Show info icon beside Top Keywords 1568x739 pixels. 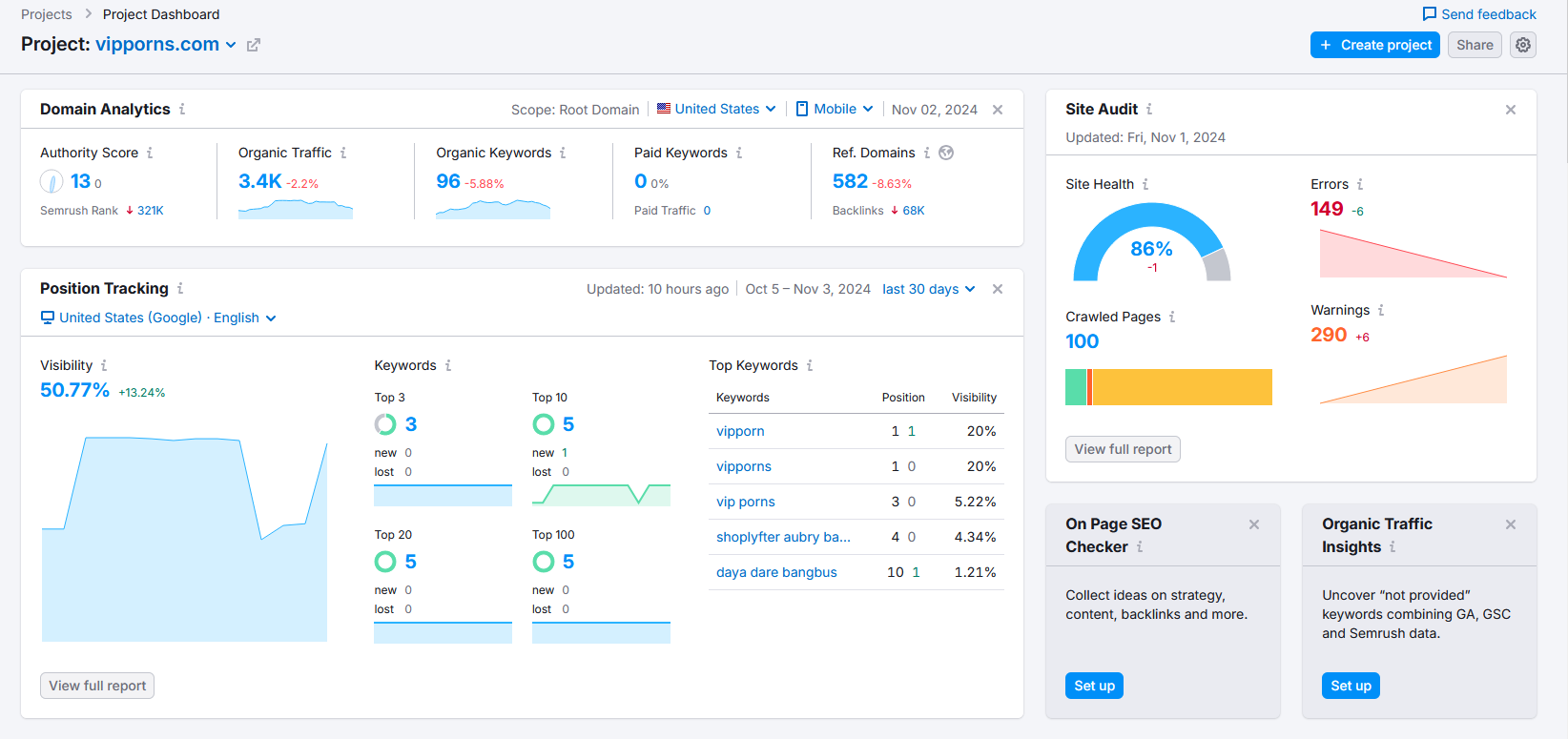(810, 365)
